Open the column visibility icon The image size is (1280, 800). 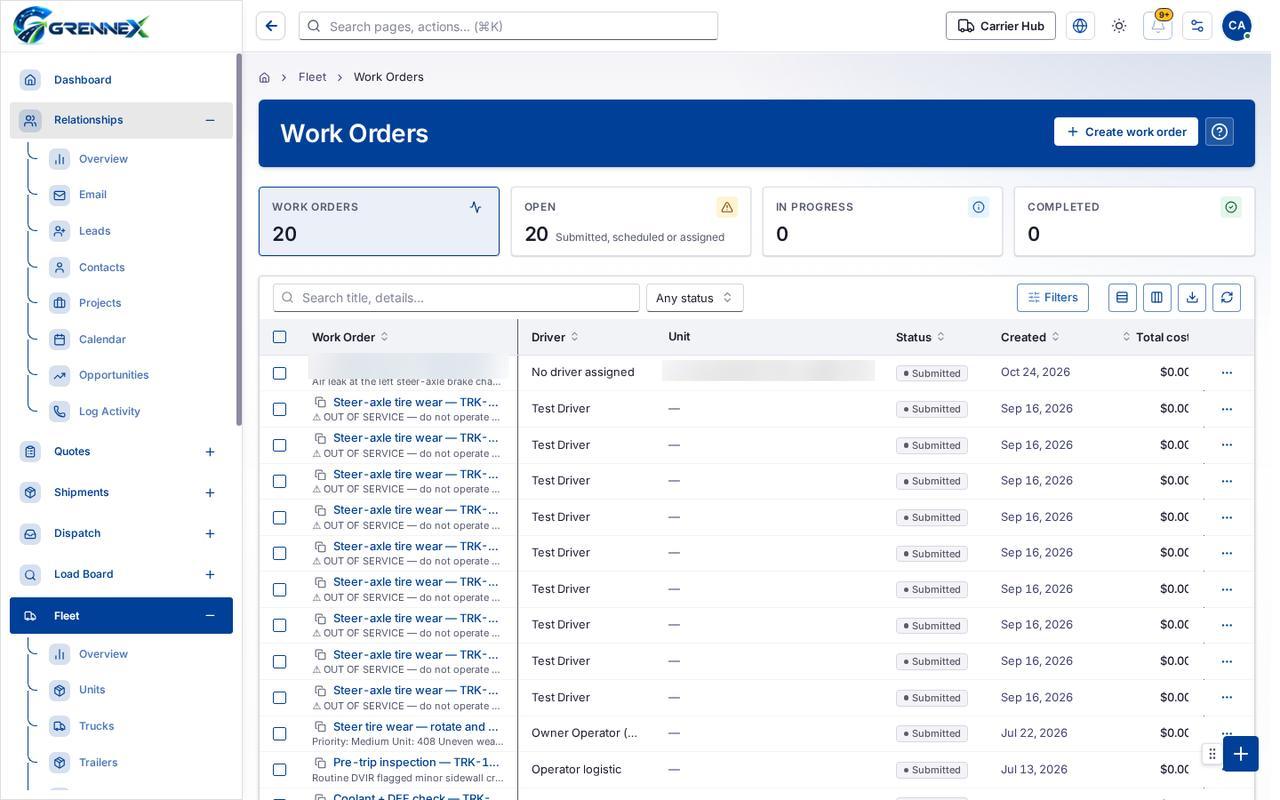[1157, 298]
